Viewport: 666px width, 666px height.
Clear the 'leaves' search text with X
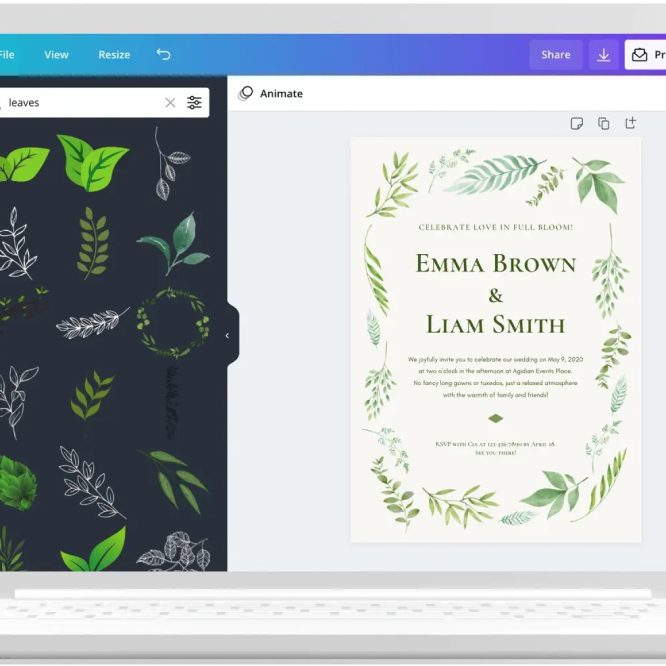pos(170,103)
